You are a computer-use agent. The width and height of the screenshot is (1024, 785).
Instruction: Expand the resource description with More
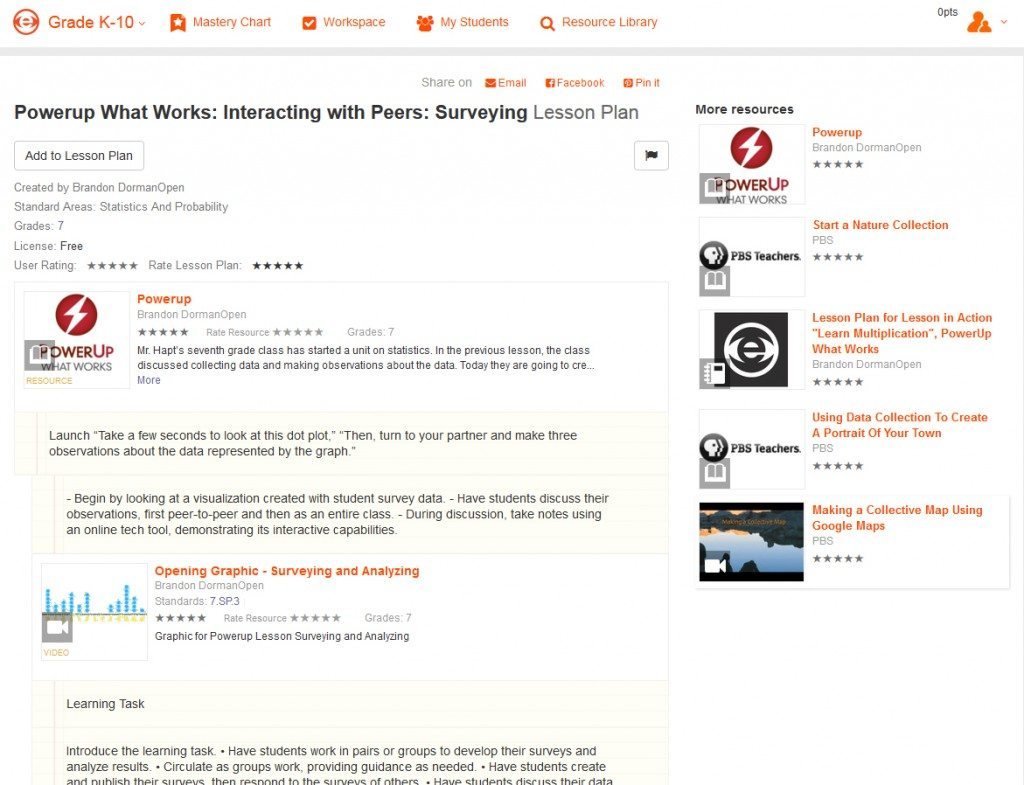coord(148,380)
